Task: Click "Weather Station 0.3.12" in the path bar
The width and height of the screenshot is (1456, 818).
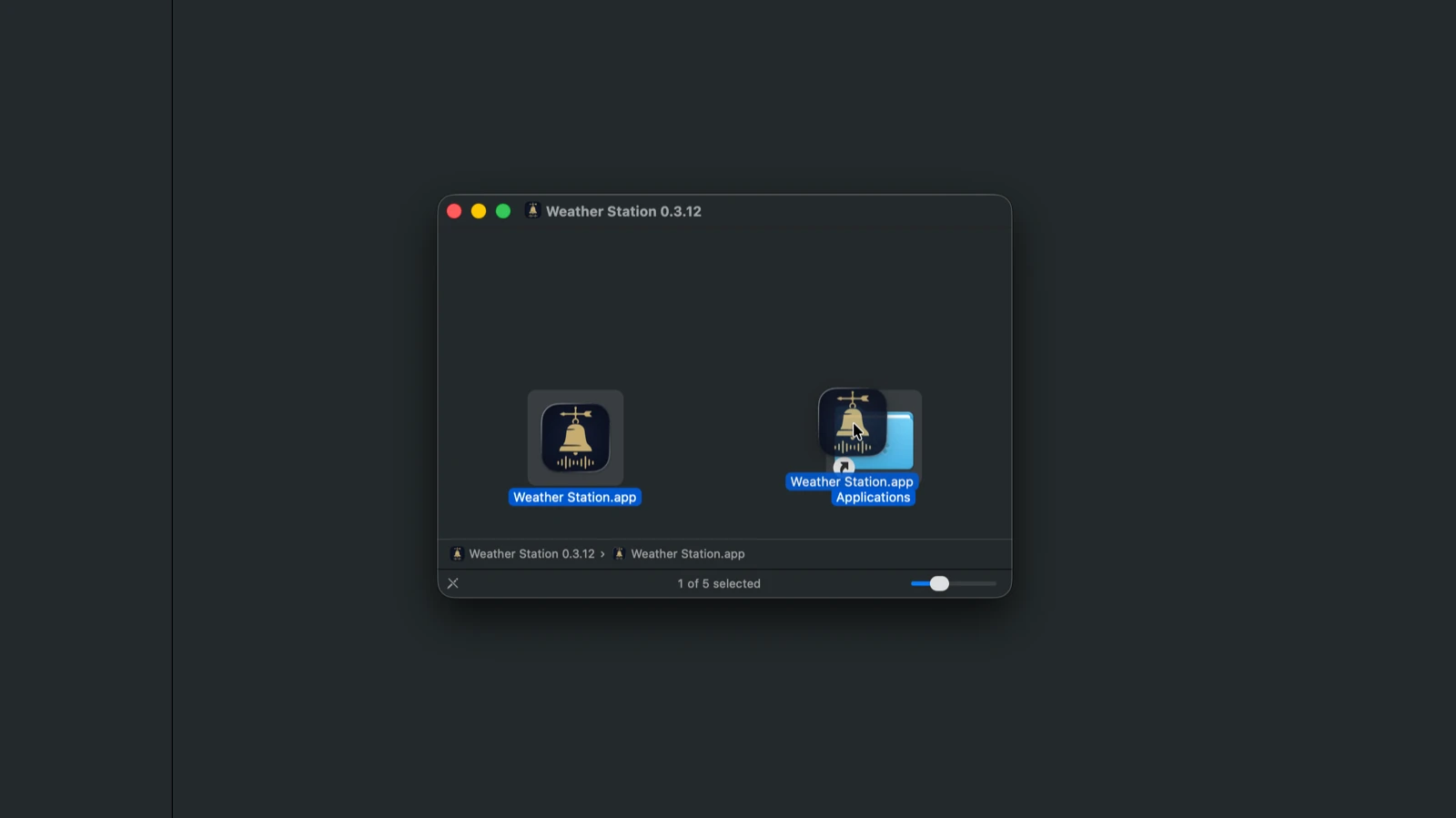Action: (x=531, y=554)
